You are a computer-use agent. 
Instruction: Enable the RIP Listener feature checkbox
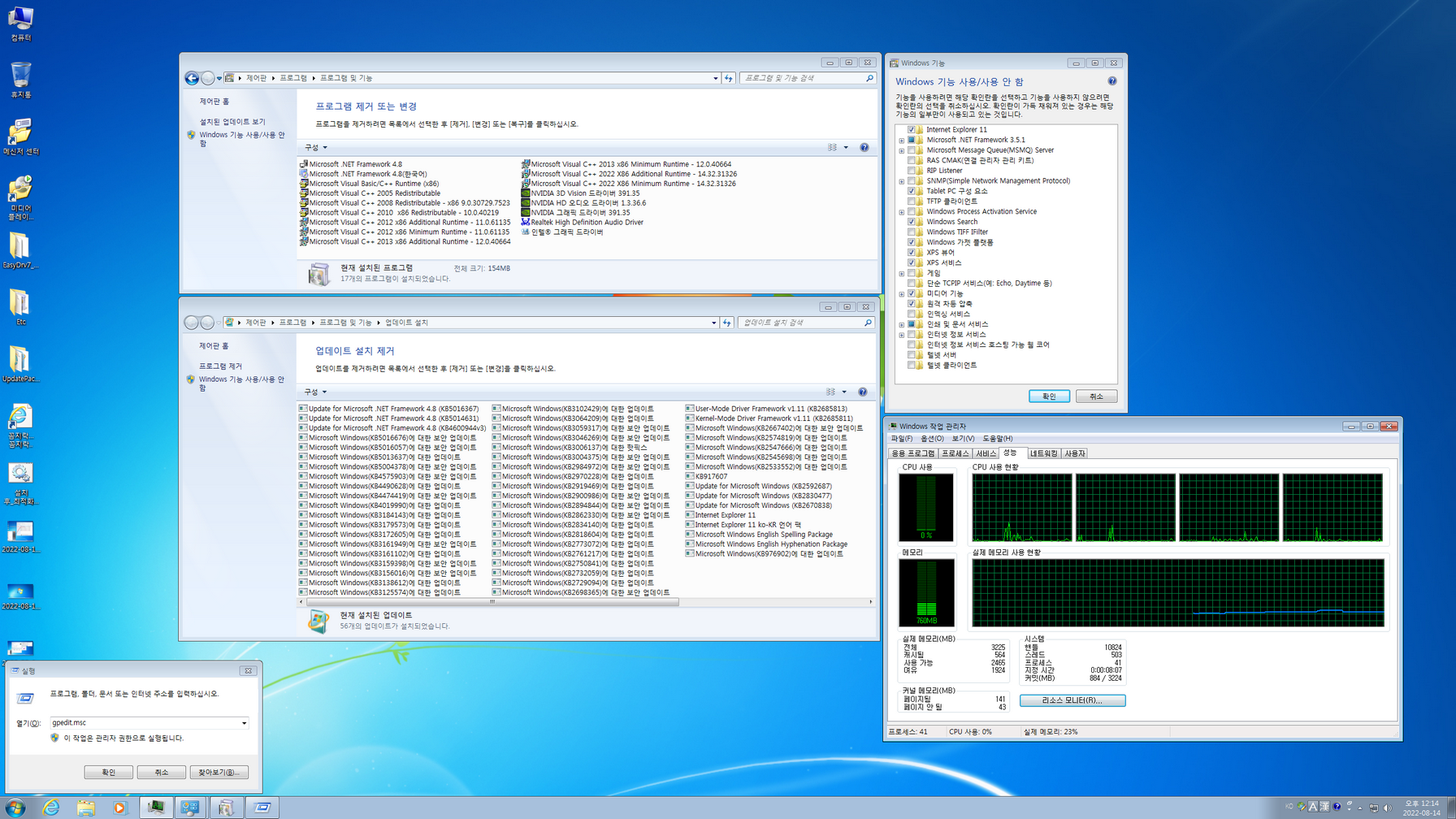pos(912,171)
